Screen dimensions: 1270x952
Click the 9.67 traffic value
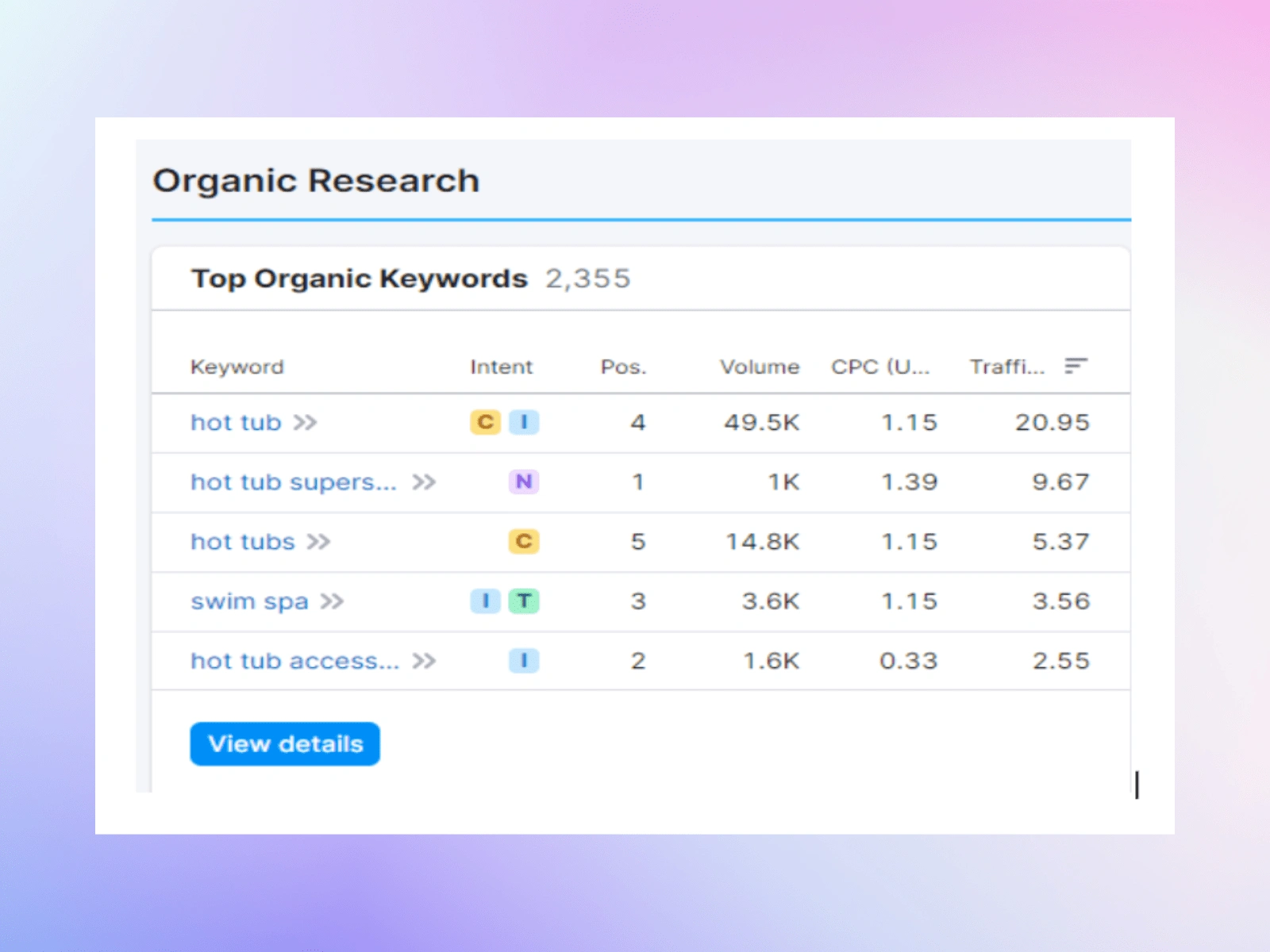coord(1060,482)
